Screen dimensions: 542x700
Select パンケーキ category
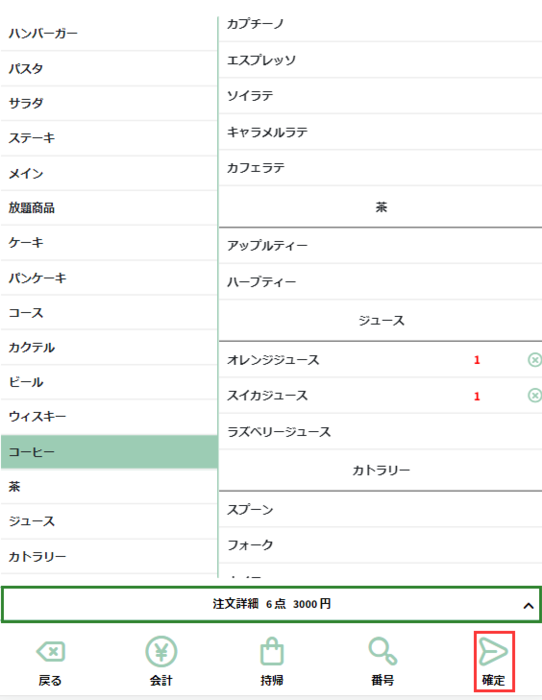109,278
